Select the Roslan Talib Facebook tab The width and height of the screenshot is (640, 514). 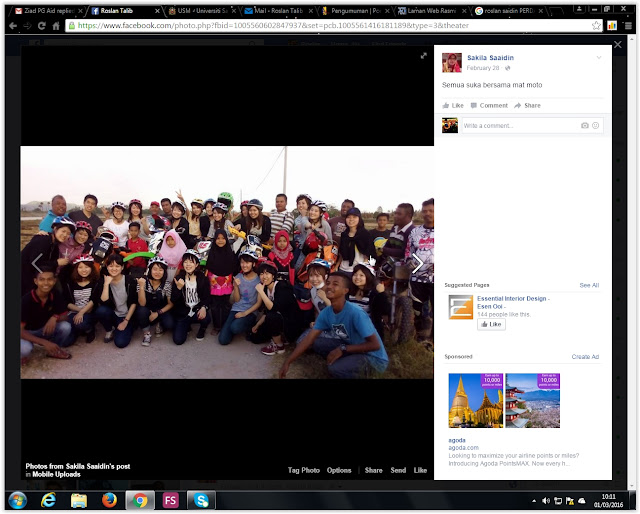(124, 11)
